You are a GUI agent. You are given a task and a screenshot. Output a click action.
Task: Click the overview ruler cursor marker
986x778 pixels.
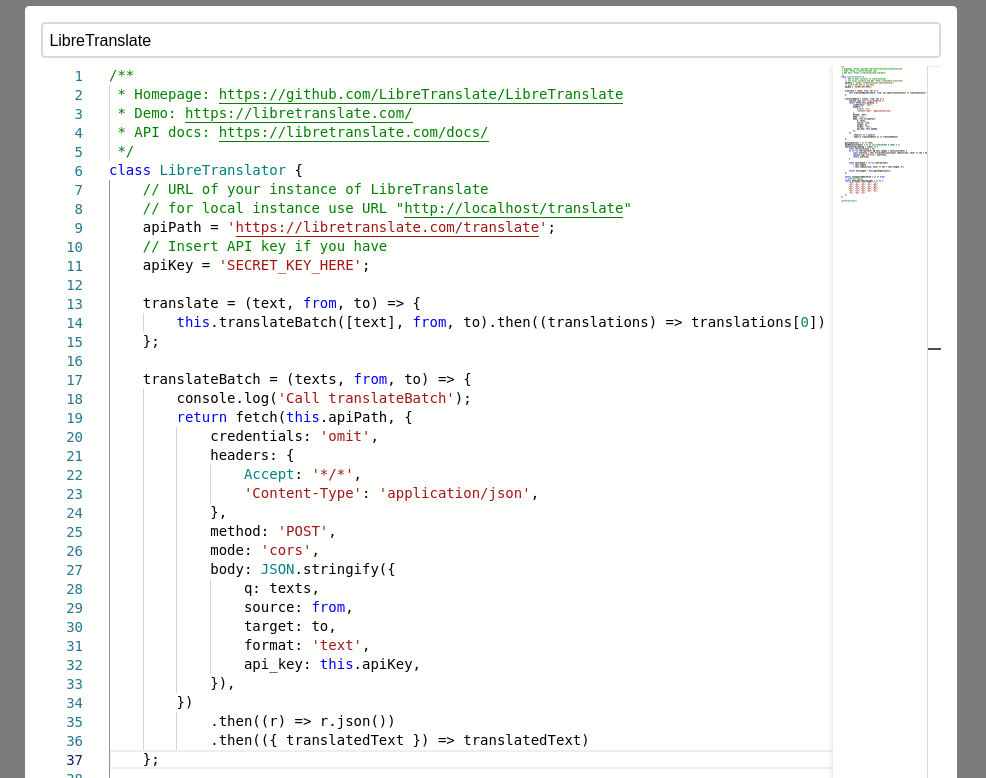click(934, 348)
